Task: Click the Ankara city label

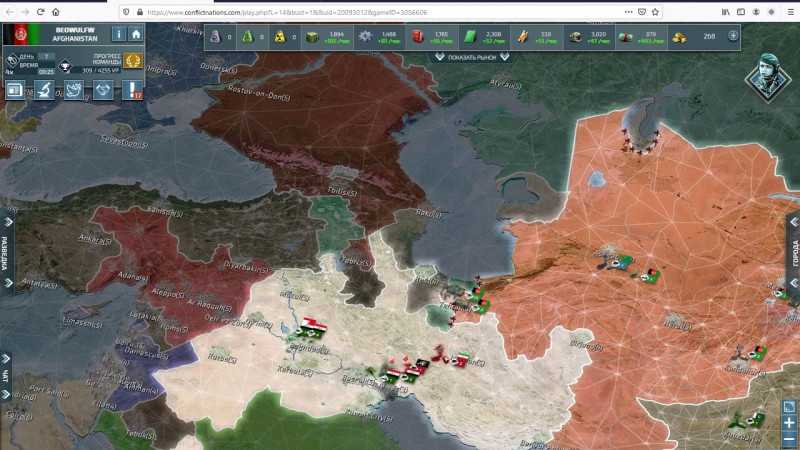Action: (95, 239)
